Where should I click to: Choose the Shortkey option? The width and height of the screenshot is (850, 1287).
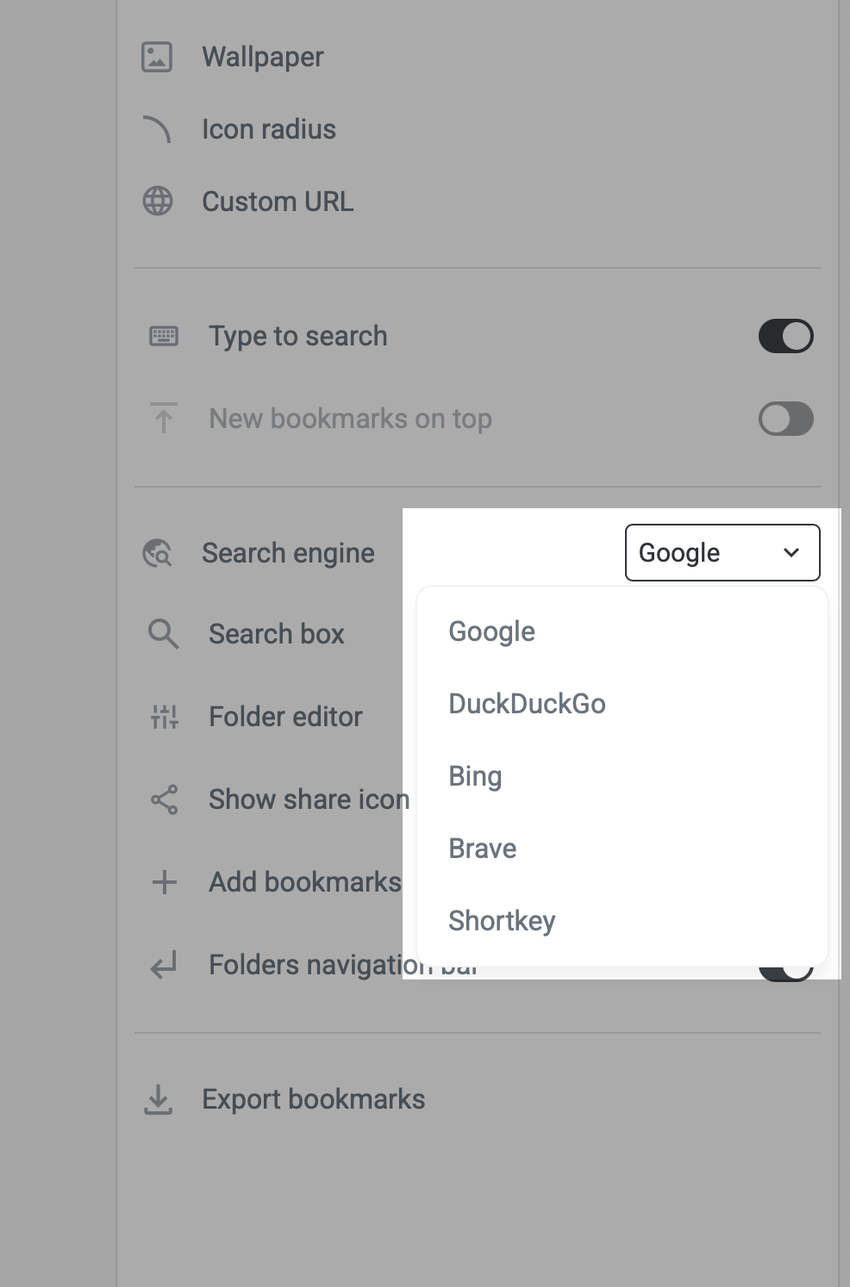pos(502,921)
